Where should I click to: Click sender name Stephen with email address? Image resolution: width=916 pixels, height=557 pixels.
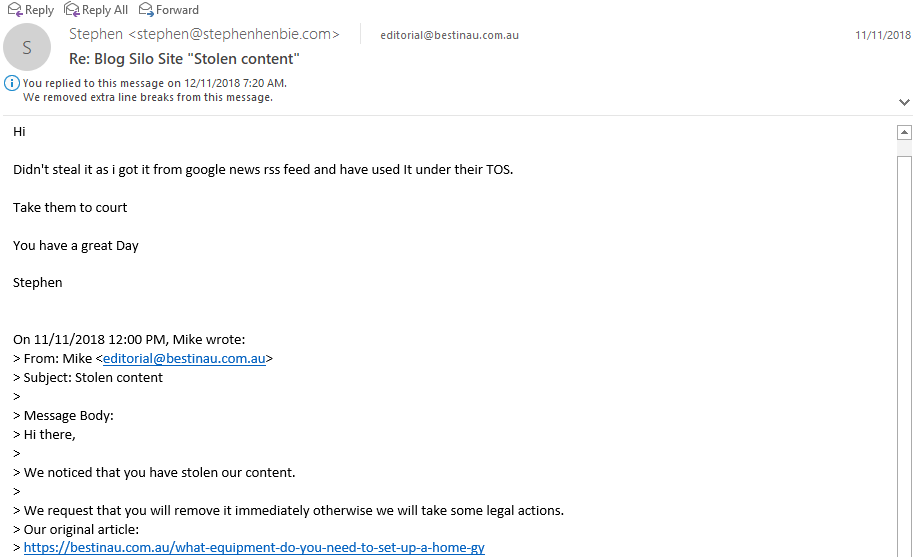coord(204,34)
